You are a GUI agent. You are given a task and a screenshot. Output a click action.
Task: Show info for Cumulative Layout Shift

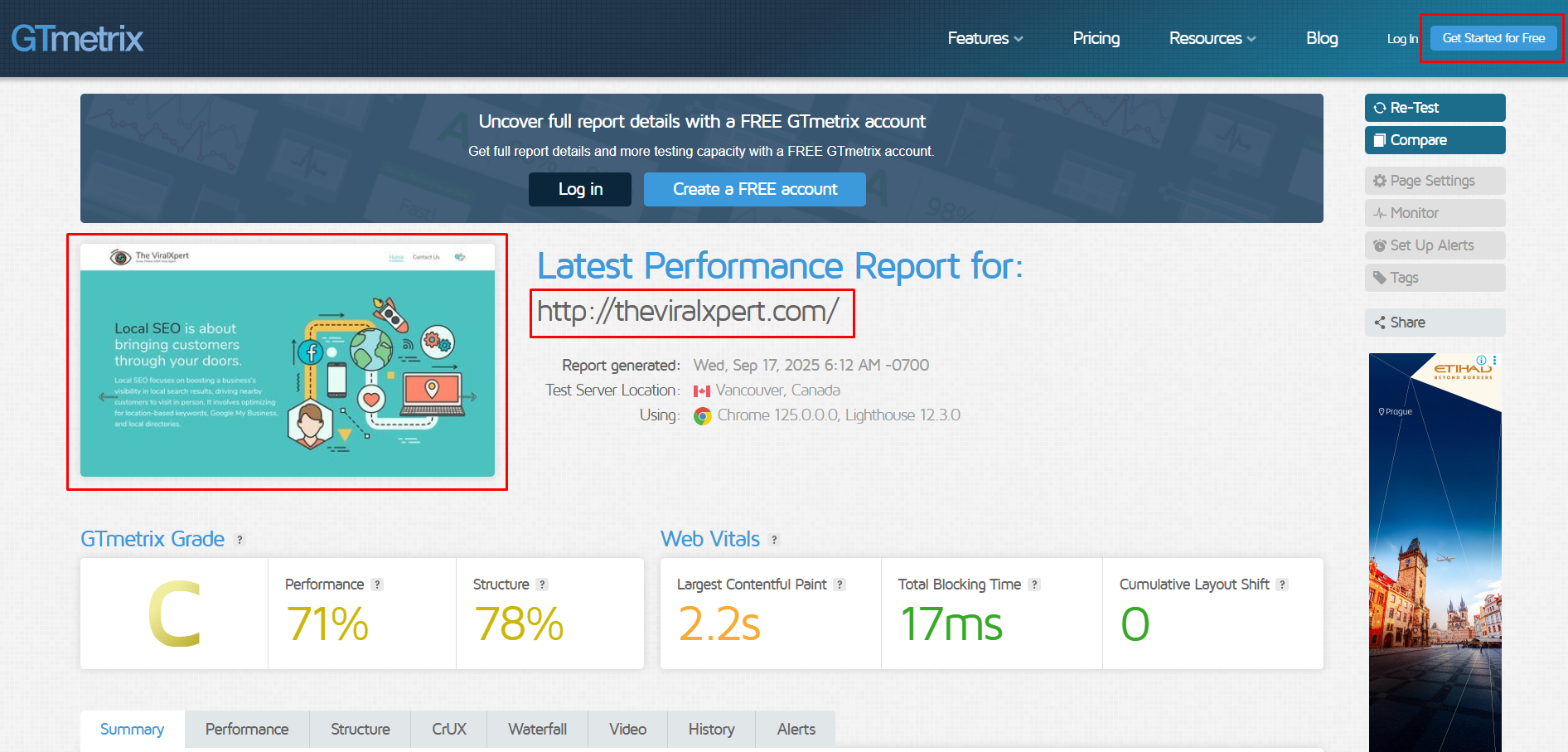pyautogui.click(x=1282, y=585)
